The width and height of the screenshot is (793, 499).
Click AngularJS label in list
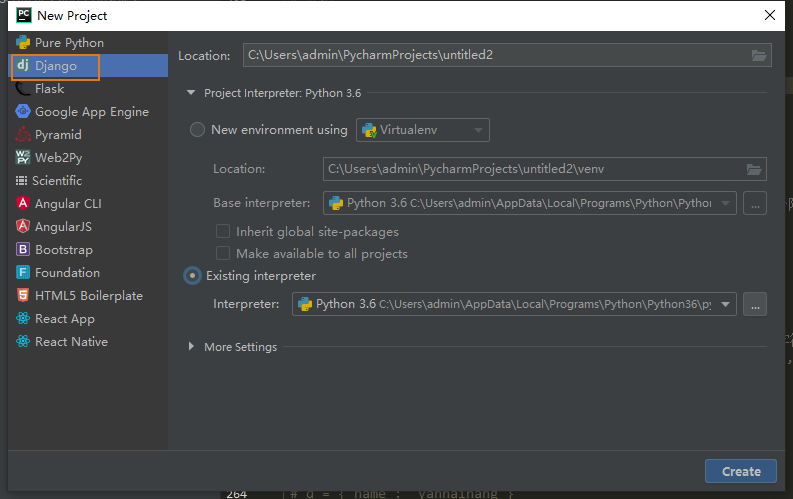coord(63,226)
